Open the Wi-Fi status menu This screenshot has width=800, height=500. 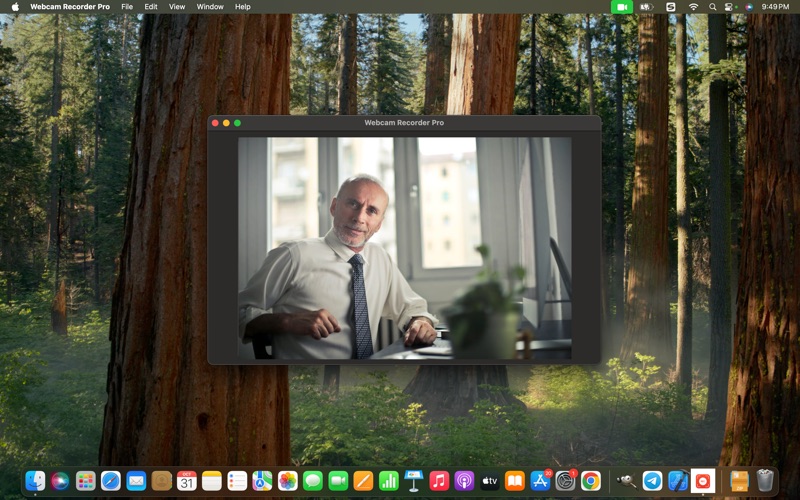click(x=693, y=7)
